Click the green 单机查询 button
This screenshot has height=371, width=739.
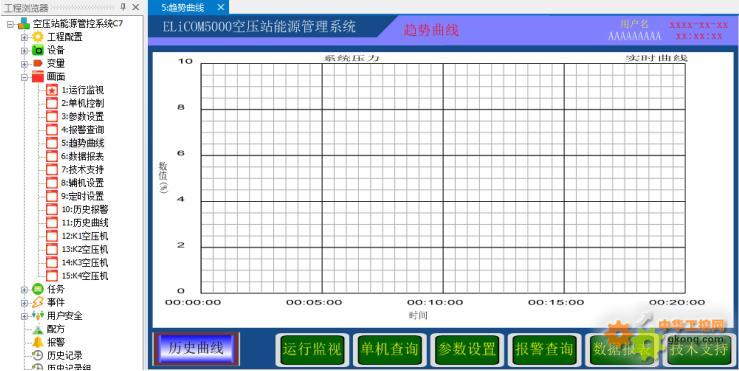(x=389, y=349)
